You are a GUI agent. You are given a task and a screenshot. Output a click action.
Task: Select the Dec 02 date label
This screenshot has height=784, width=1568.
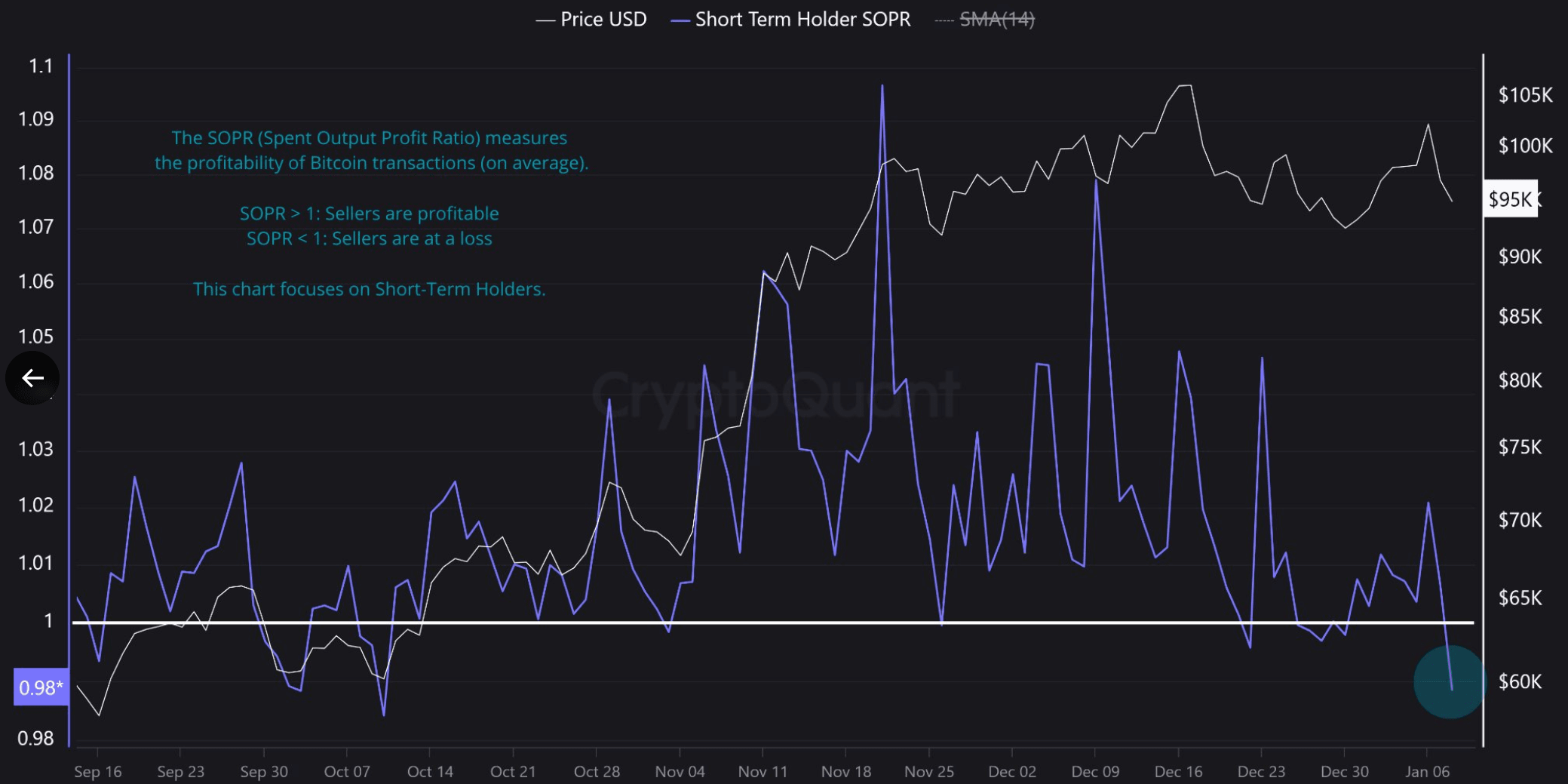[1012, 771]
